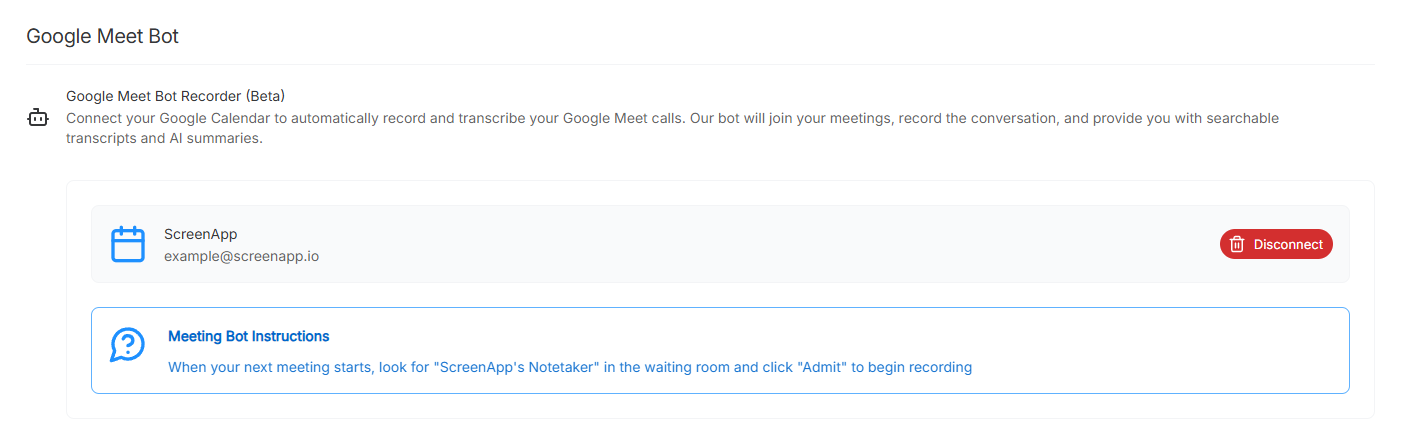Click the "(Beta)" label in the title
1404x443 pixels.
[265, 96]
